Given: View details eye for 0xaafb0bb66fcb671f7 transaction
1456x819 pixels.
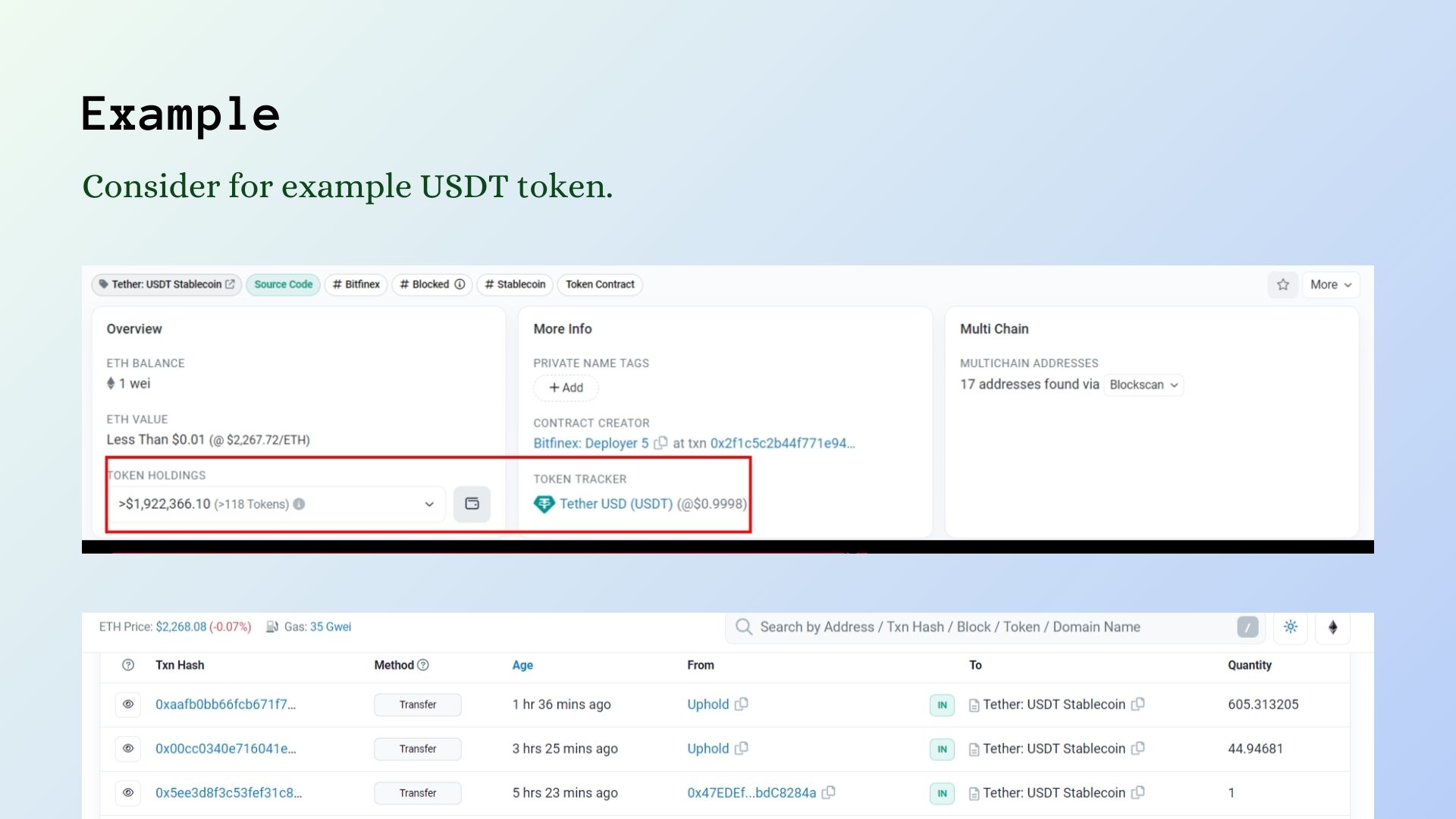Looking at the screenshot, I should click(x=128, y=704).
